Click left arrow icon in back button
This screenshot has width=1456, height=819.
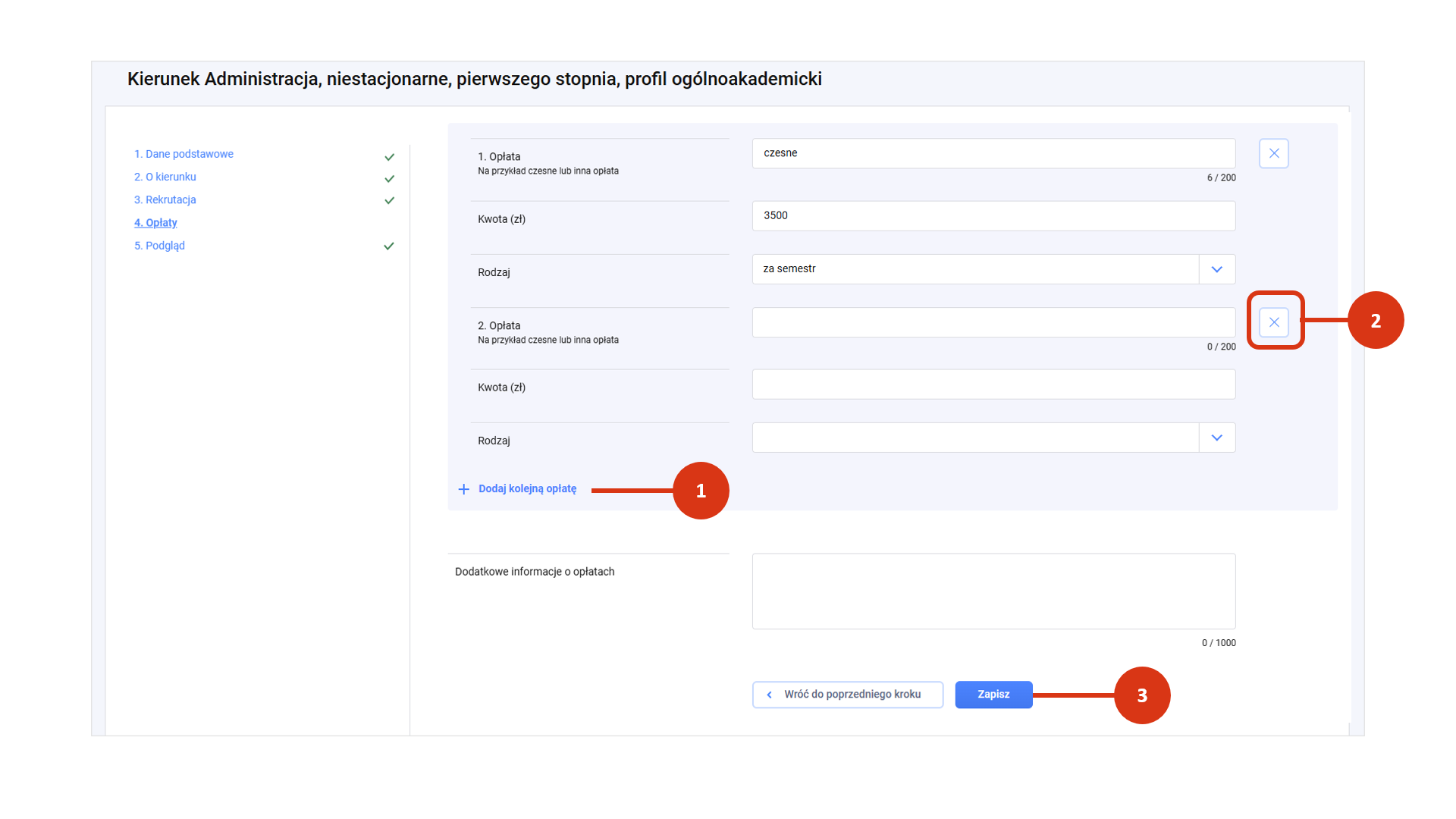(769, 695)
